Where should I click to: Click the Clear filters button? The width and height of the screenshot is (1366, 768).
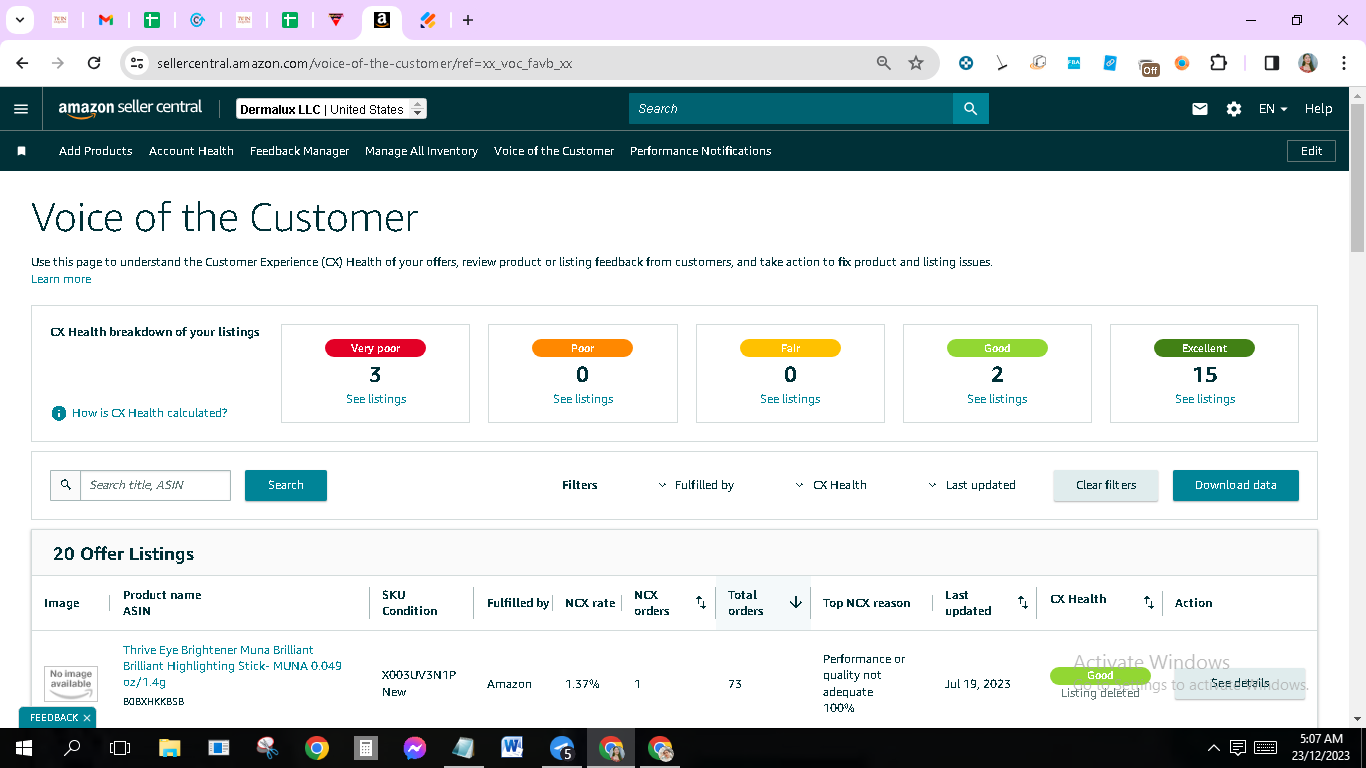1106,485
